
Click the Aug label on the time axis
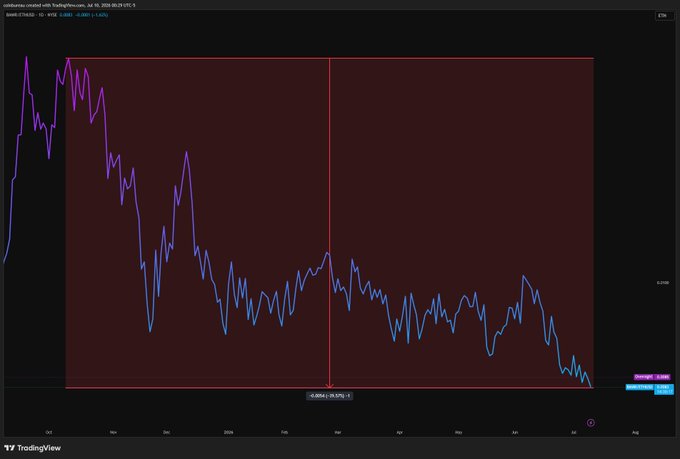click(x=635, y=432)
